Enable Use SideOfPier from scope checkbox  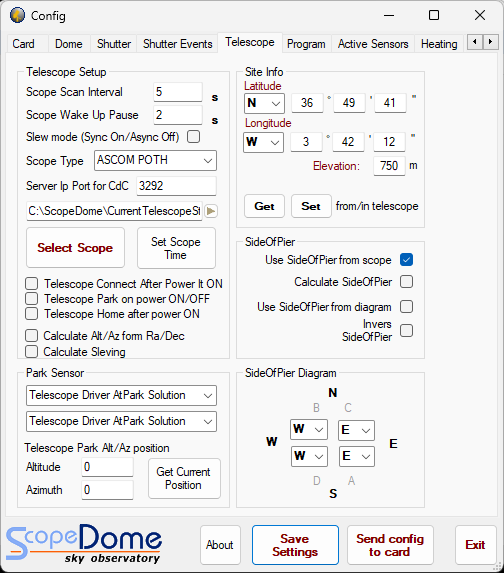tap(406, 260)
